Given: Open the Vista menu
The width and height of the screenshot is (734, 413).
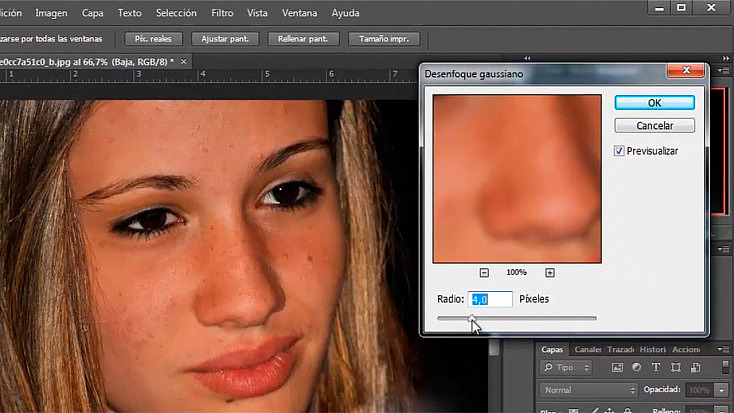Looking at the screenshot, I should coord(257,13).
